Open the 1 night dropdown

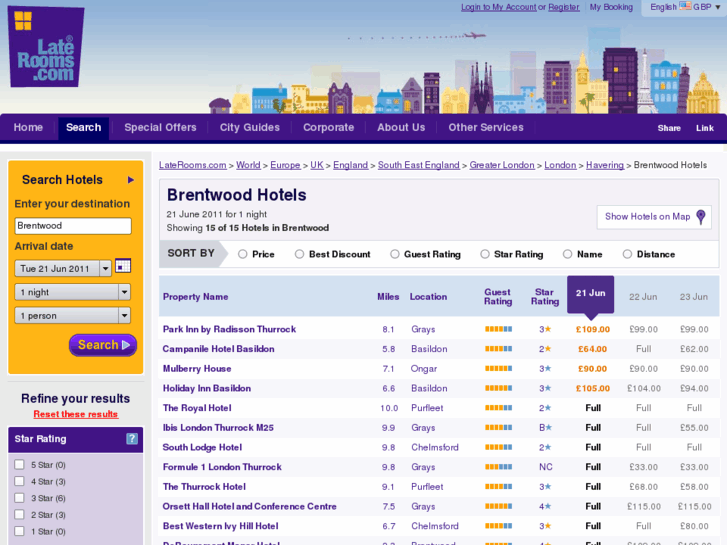point(72,292)
